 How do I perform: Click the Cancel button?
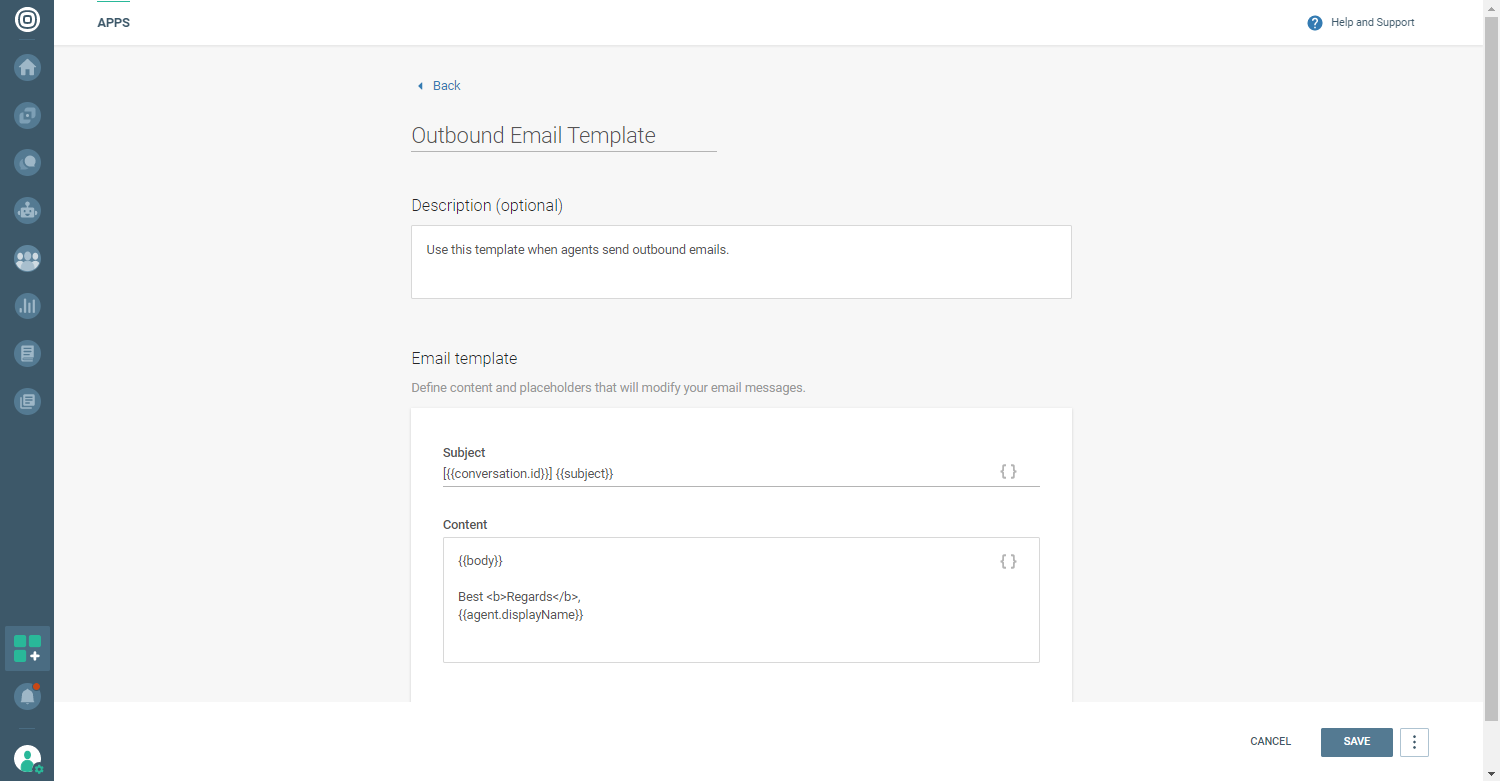tap(1270, 742)
